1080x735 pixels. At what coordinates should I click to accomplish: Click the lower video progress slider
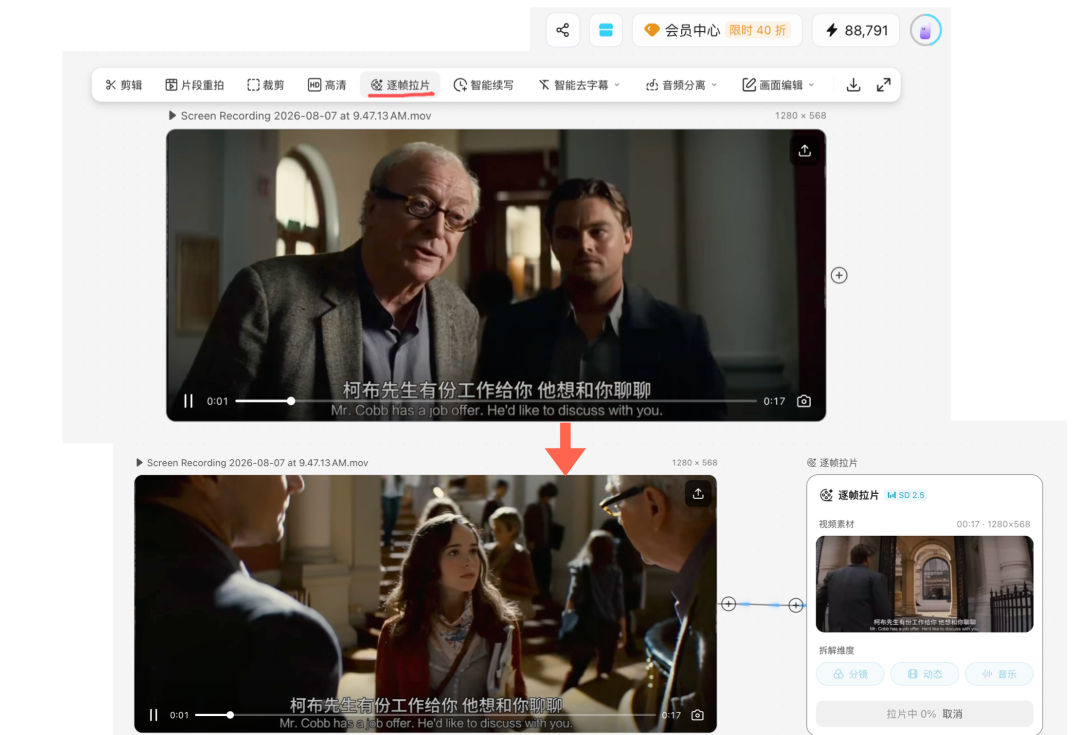point(426,715)
